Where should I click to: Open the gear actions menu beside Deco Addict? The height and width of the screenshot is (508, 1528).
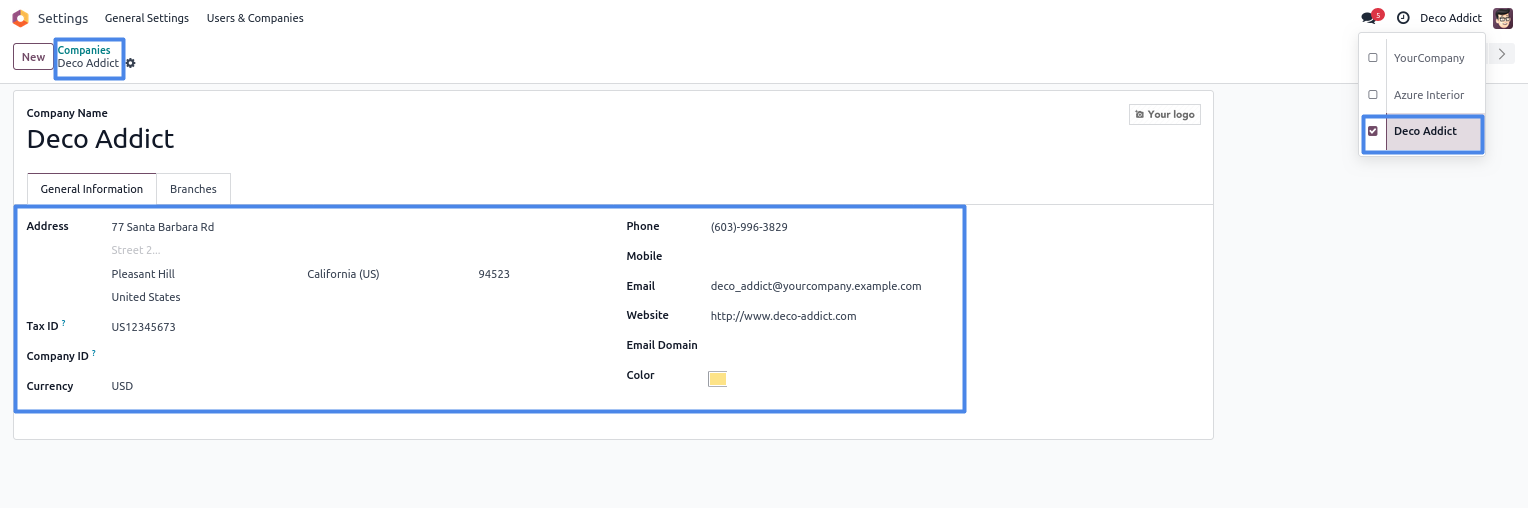tap(130, 63)
